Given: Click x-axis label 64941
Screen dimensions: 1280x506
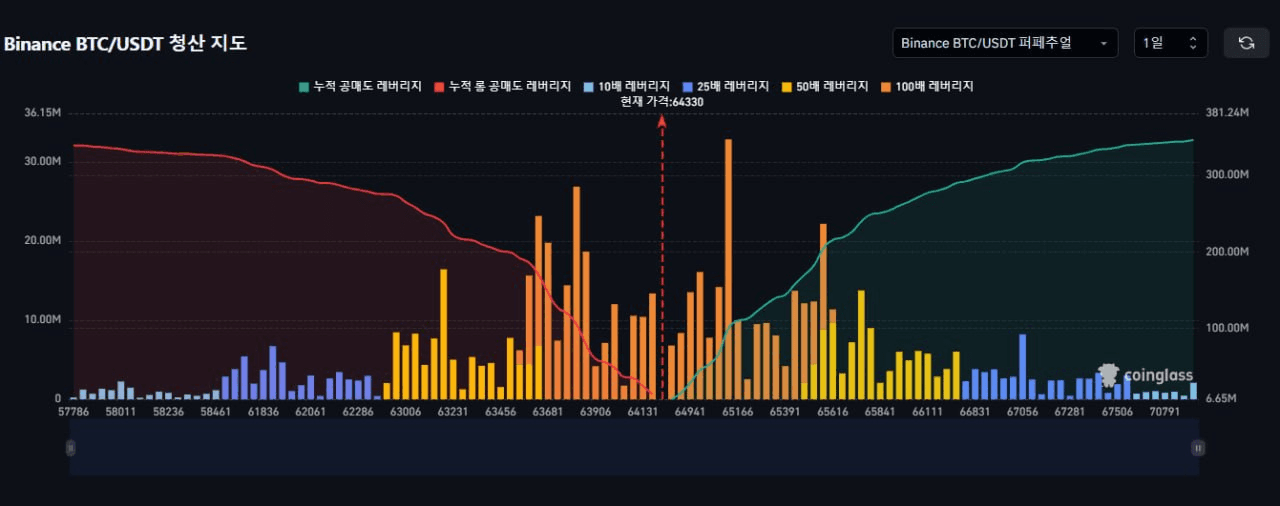Looking at the screenshot, I should pyautogui.click(x=691, y=411).
